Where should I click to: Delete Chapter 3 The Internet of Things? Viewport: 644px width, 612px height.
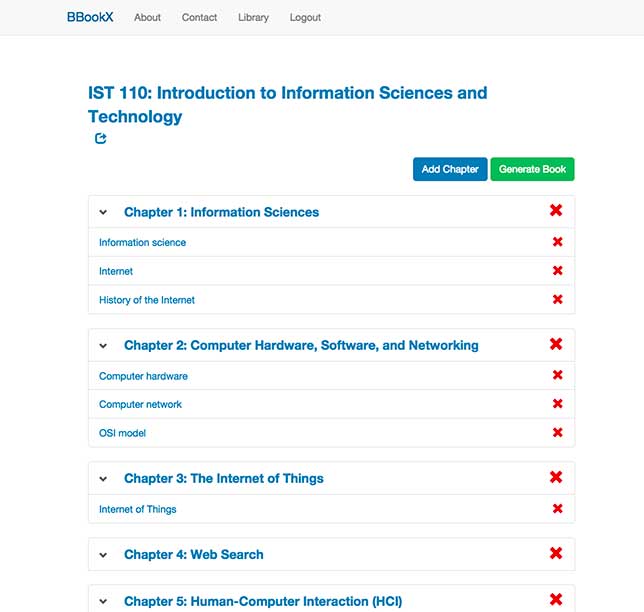[x=556, y=477]
